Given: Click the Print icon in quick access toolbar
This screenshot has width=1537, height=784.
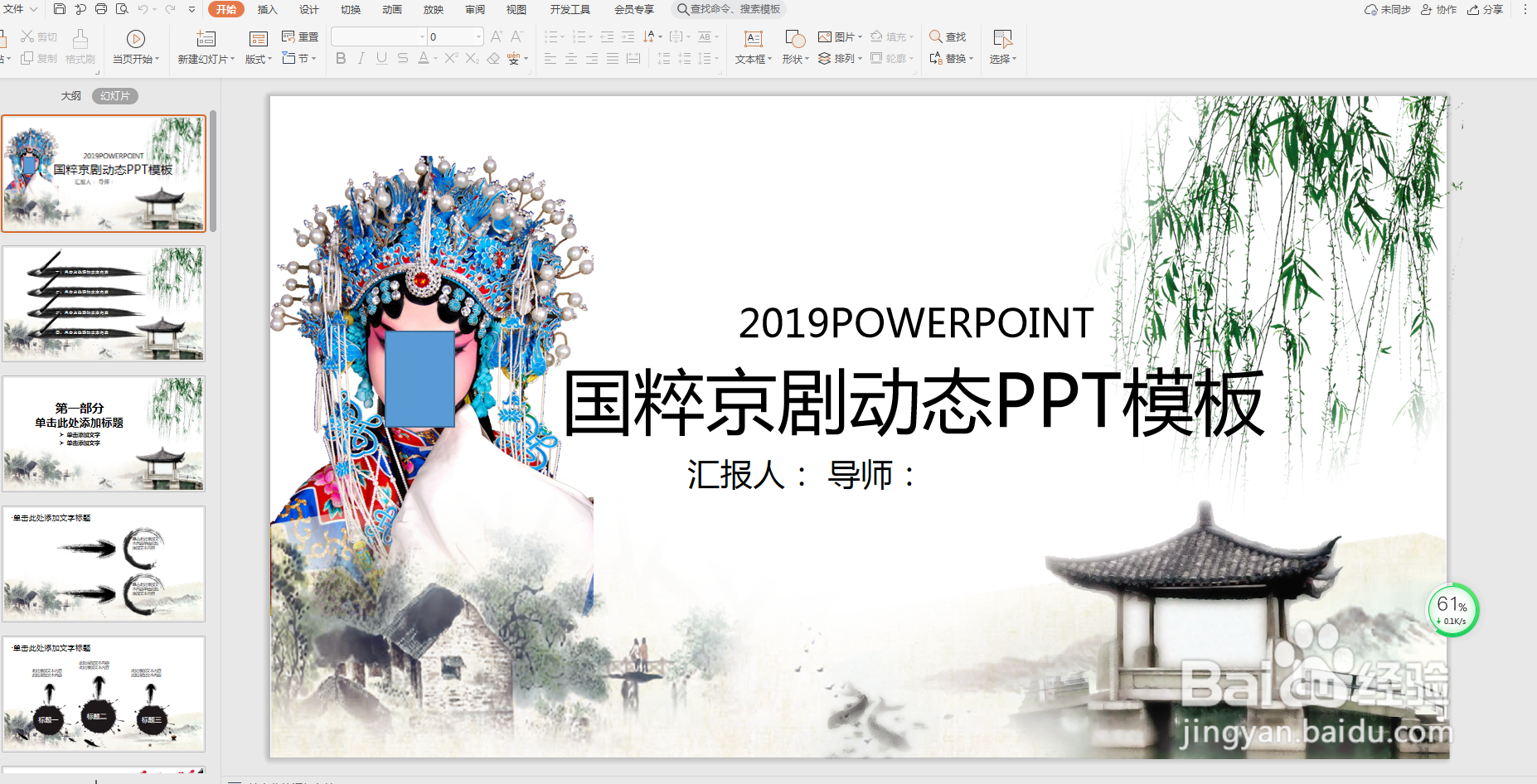Looking at the screenshot, I should pos(101,9).
